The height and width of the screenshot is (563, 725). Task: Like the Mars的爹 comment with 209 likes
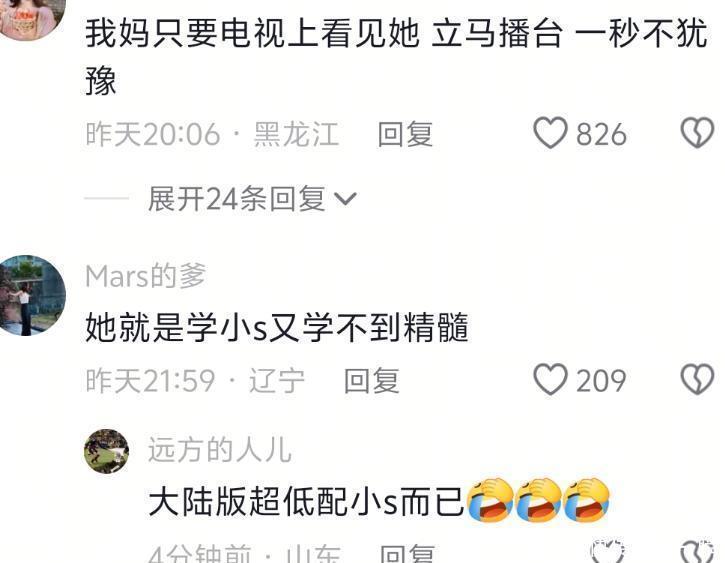(550, 379)
